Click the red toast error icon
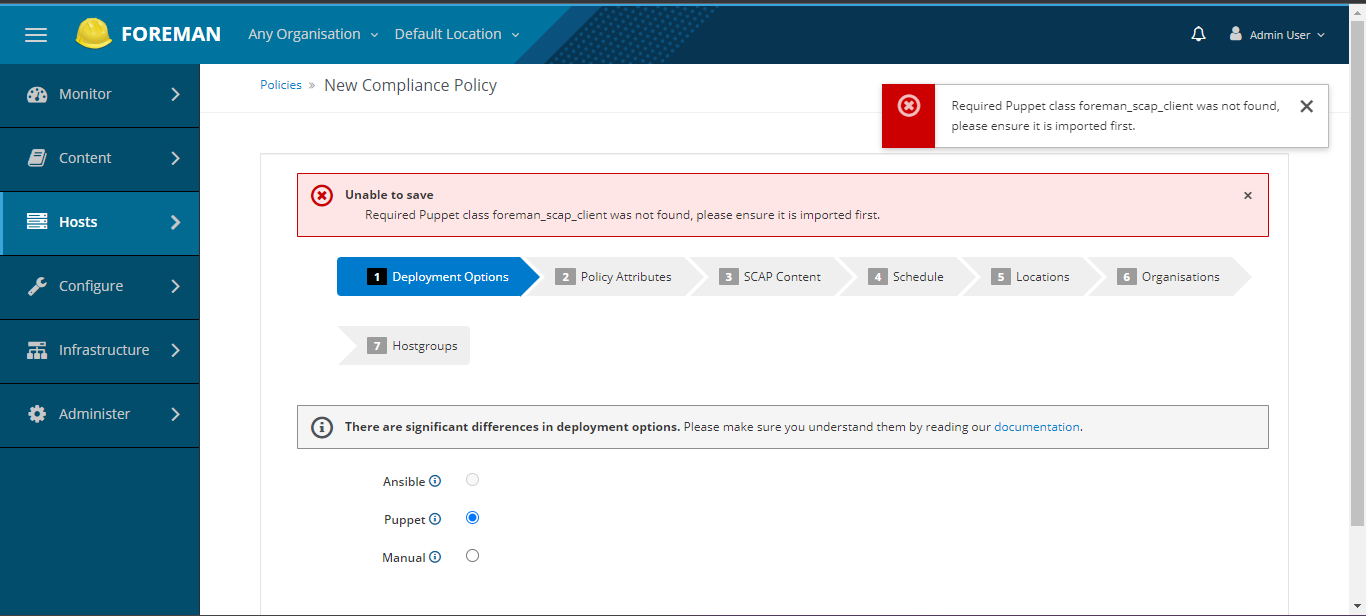Viewport: 1366px width, 616px height. (x=908, y=106)
